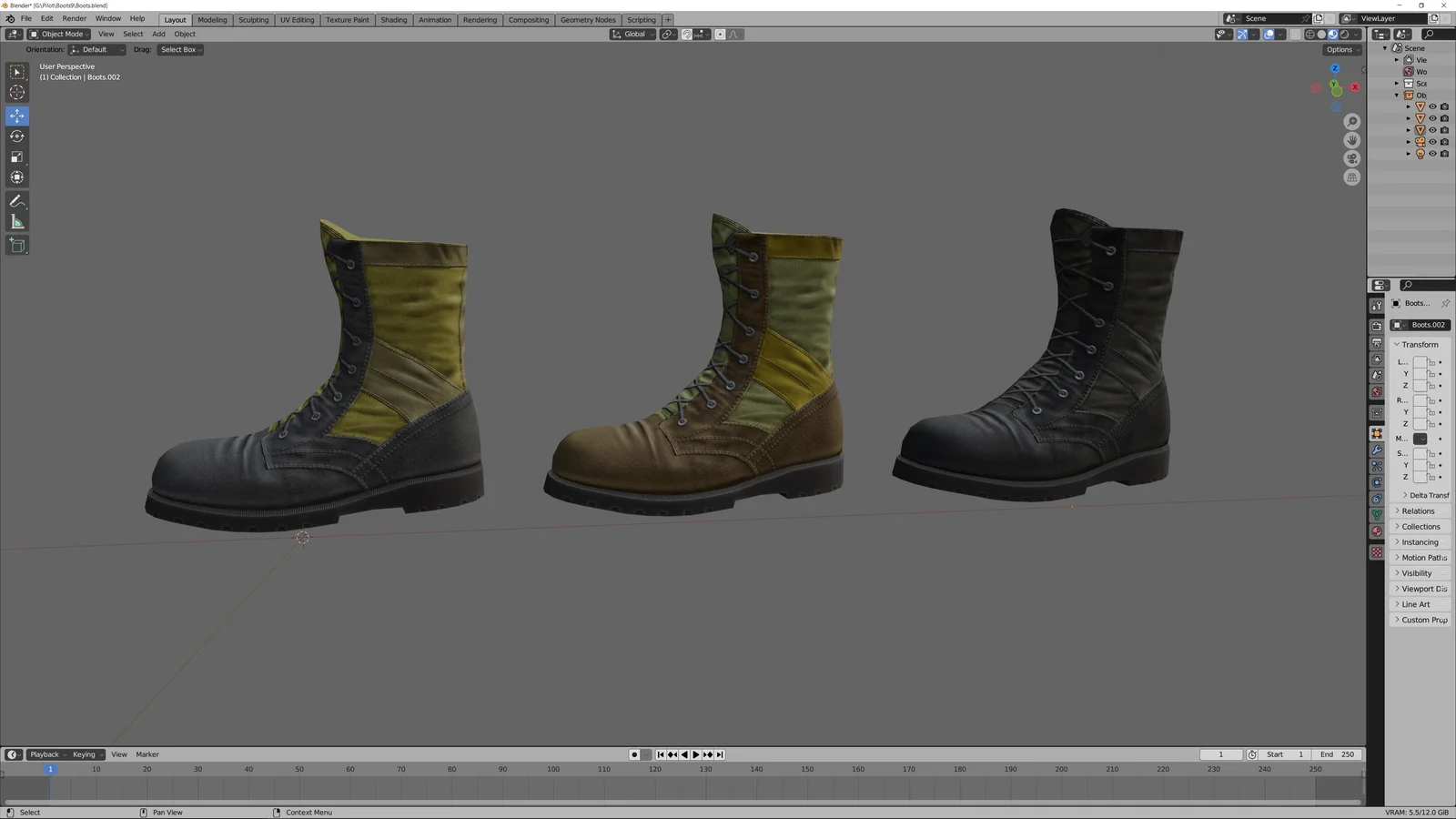This screenshot has width=1456, height=819.
Task: Open the Add Cube tool
Action: pyautogui.click(x=16, y=245)
